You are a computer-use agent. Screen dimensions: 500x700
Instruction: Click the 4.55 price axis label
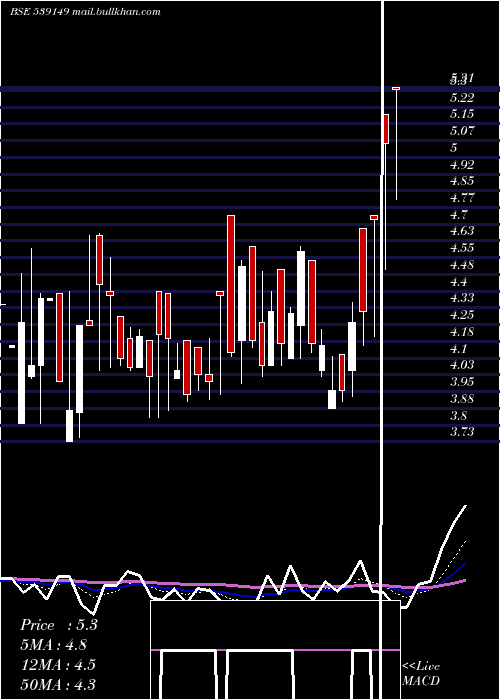[x=462, y=248]
